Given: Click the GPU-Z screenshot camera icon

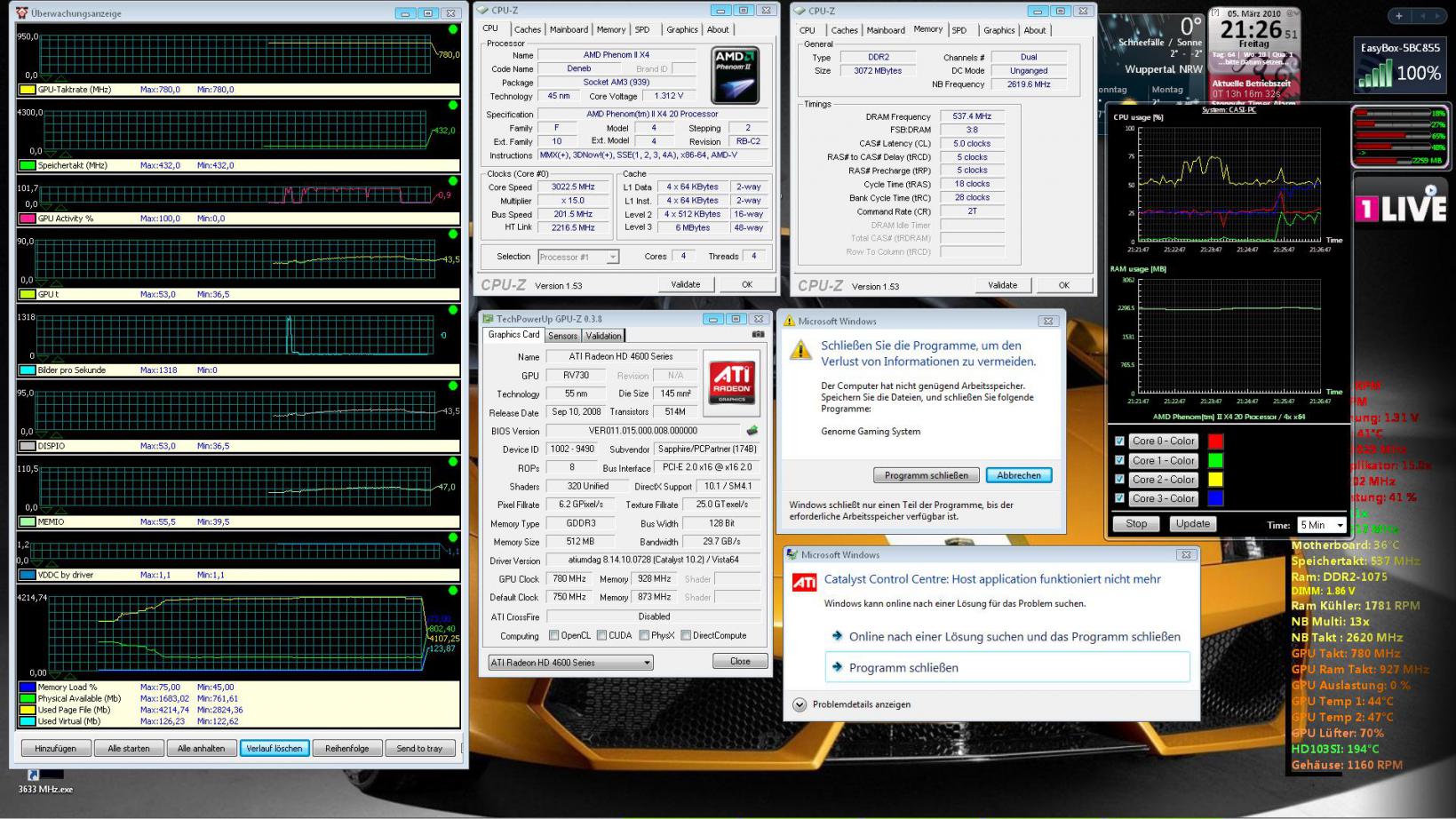Looking at the screenshot, I should point(758,335).
